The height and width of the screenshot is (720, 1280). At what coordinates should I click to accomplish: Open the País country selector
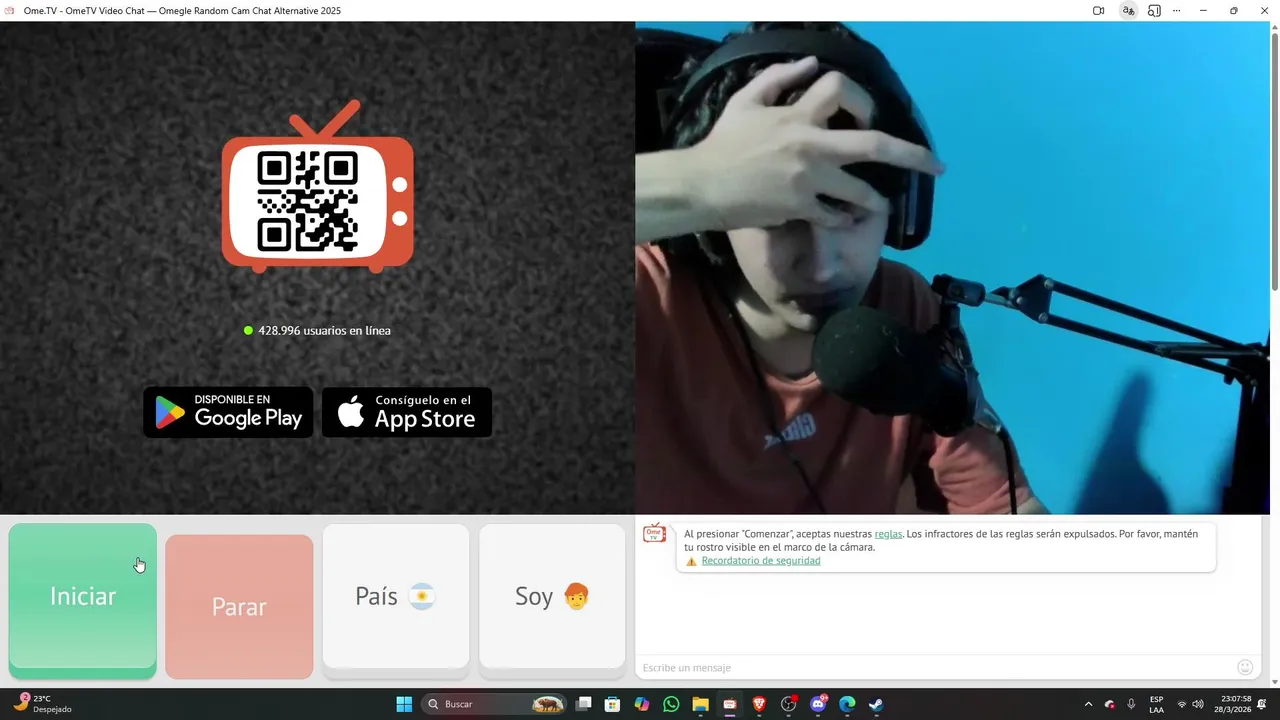point(396,596)
